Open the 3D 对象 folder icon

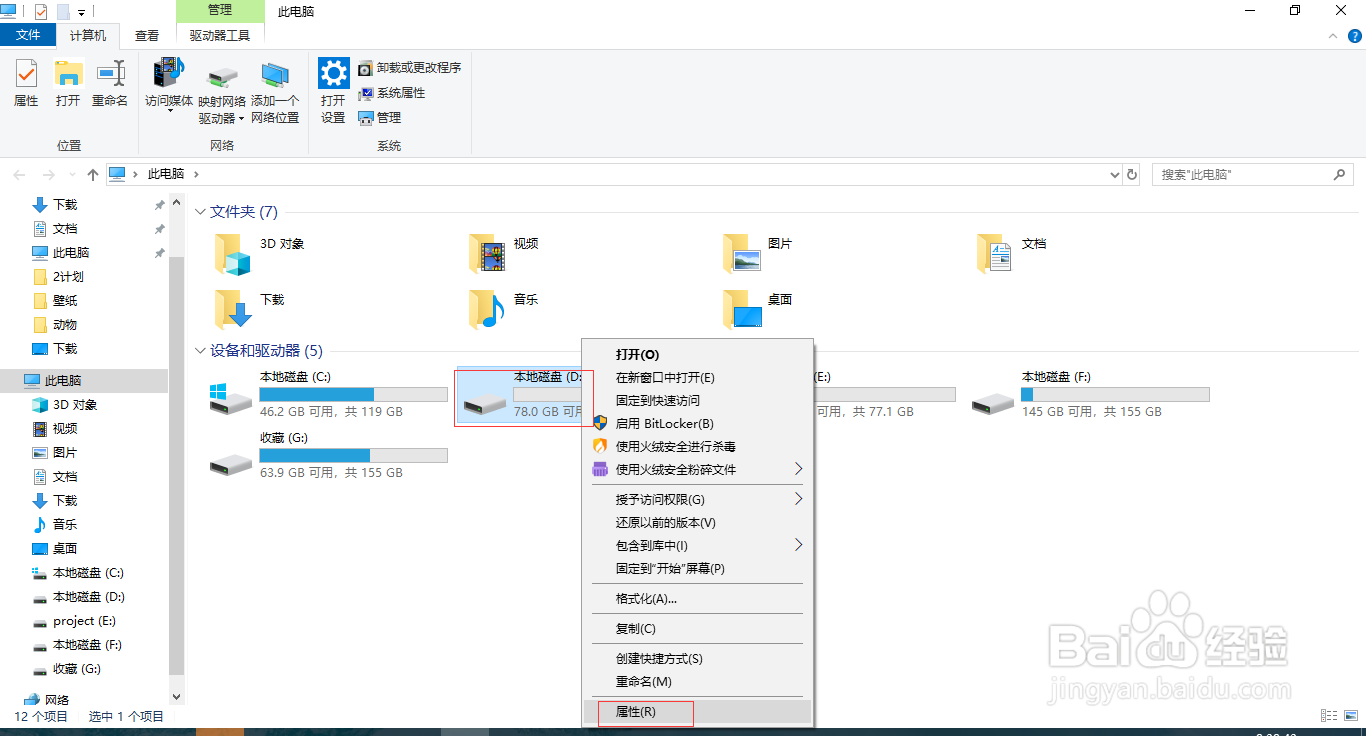click(x=232, y=254)
